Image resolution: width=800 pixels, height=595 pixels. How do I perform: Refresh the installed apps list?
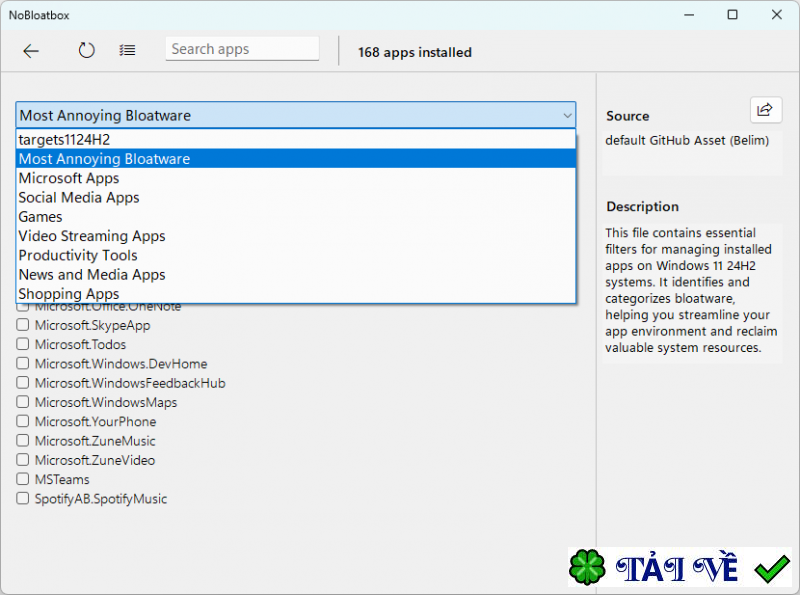pyautogui.click(x=86, y=50)
